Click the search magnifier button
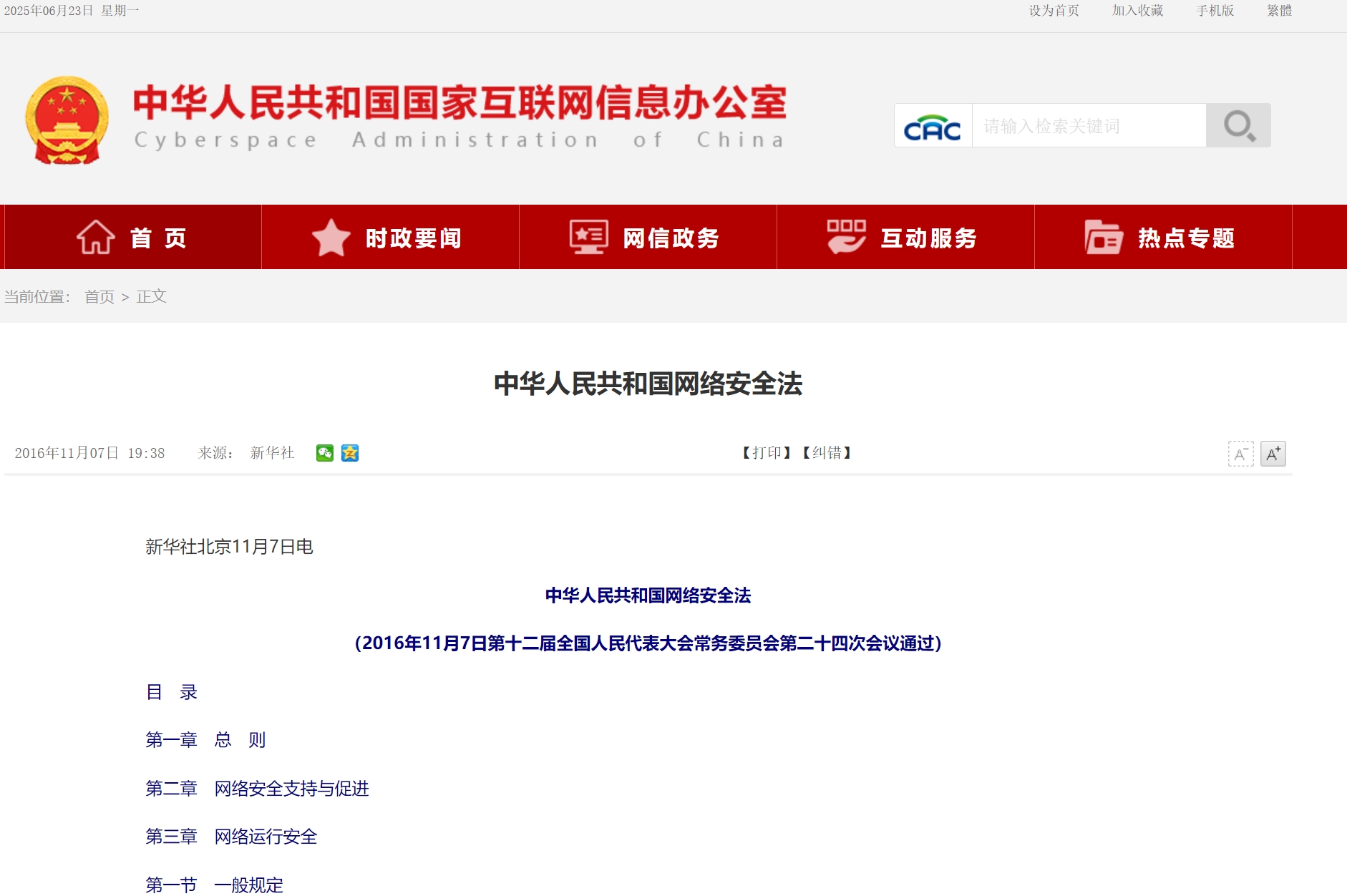This screenshot has height=896, width=1347. click(1237, 126)
